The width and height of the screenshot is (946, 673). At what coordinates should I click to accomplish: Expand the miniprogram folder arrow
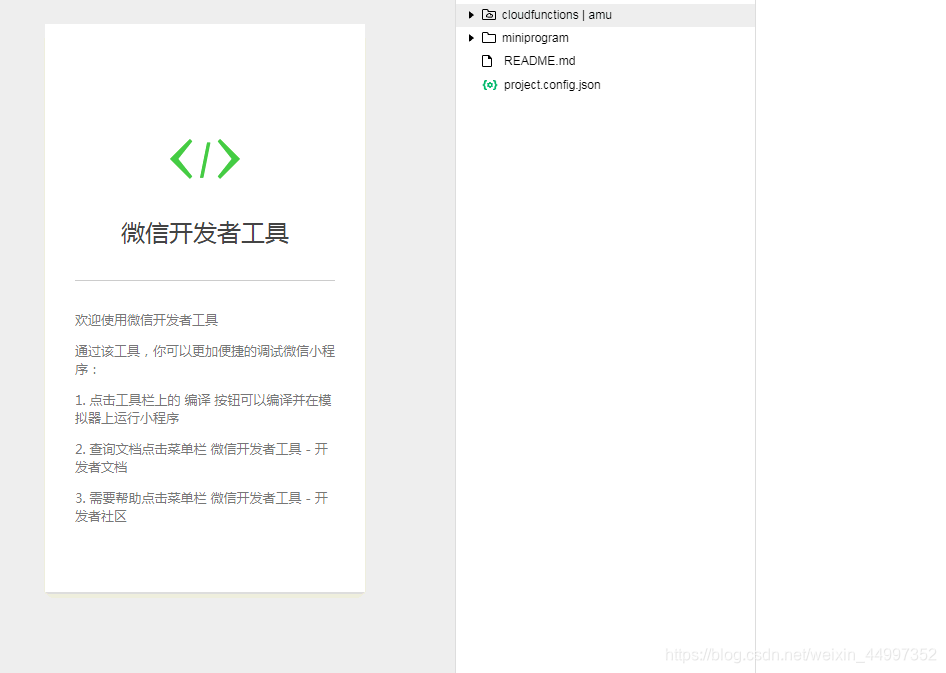(471, 38)
